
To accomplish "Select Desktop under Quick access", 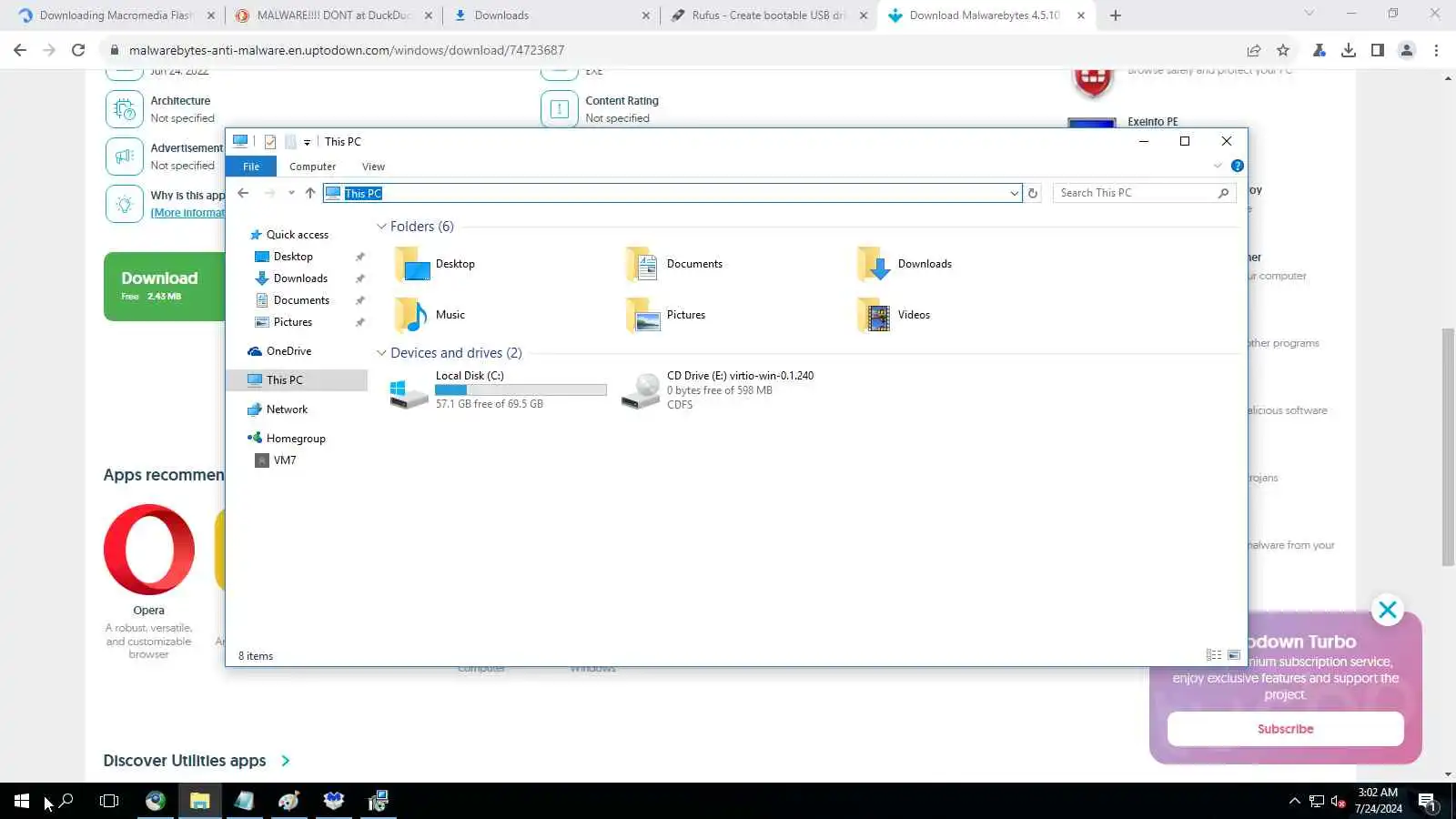I will pyautogui.click(x=293, y=257).
